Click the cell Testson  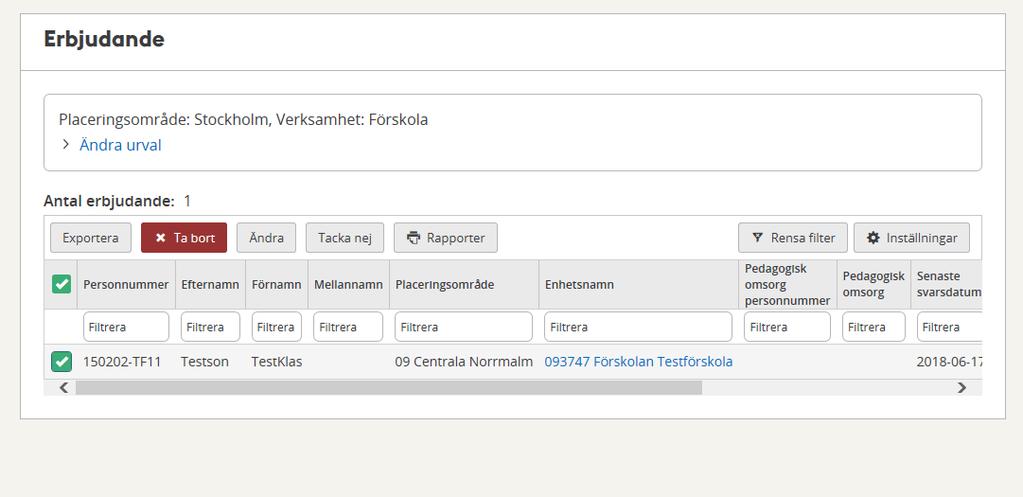coord(205,361)
